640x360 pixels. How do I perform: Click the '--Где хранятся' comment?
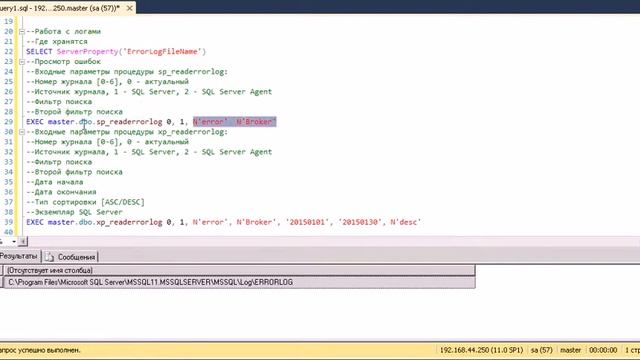tap(57, 41)
